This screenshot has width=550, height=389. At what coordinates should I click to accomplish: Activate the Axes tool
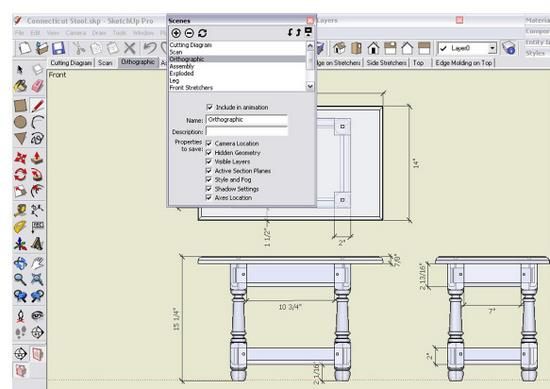[x=20, y=243]
